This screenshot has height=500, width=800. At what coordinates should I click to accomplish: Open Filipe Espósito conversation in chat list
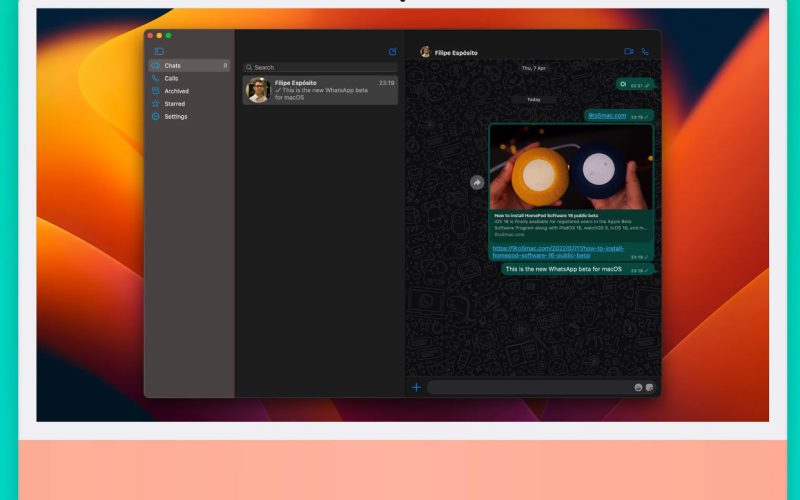(x=320, y=90)
